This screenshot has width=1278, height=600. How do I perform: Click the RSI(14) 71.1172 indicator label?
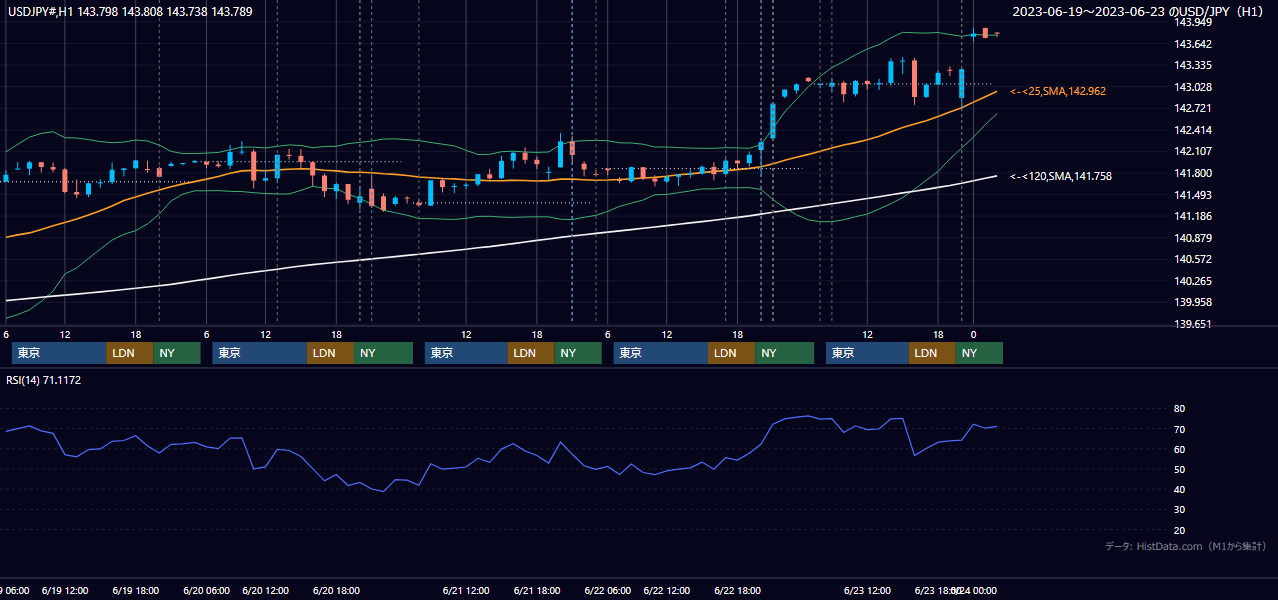click(44, 380)
